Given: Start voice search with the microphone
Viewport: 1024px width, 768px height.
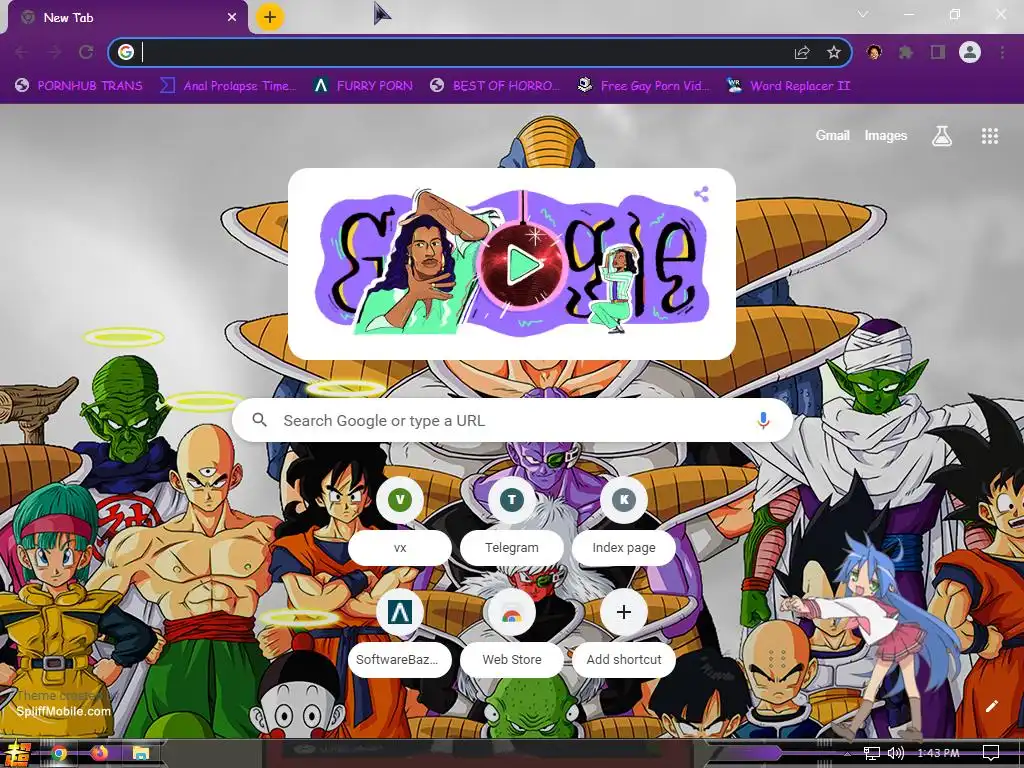Looking at the screenshot, I should point(763,420).
